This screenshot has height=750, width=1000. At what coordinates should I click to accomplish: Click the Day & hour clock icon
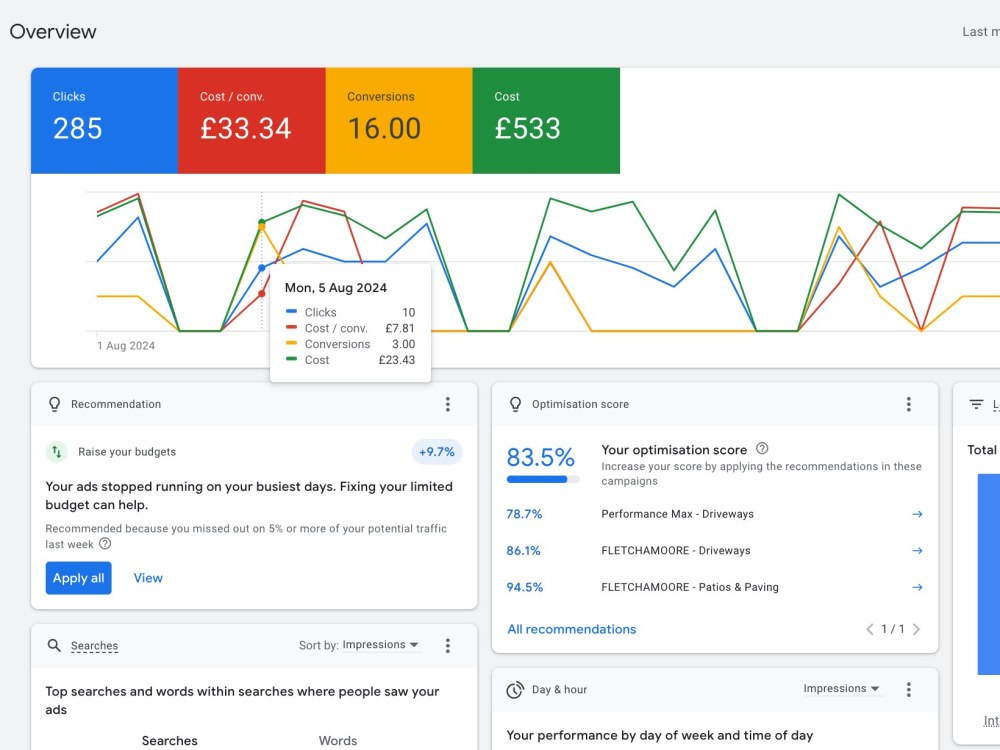click(x=515, y=689)
